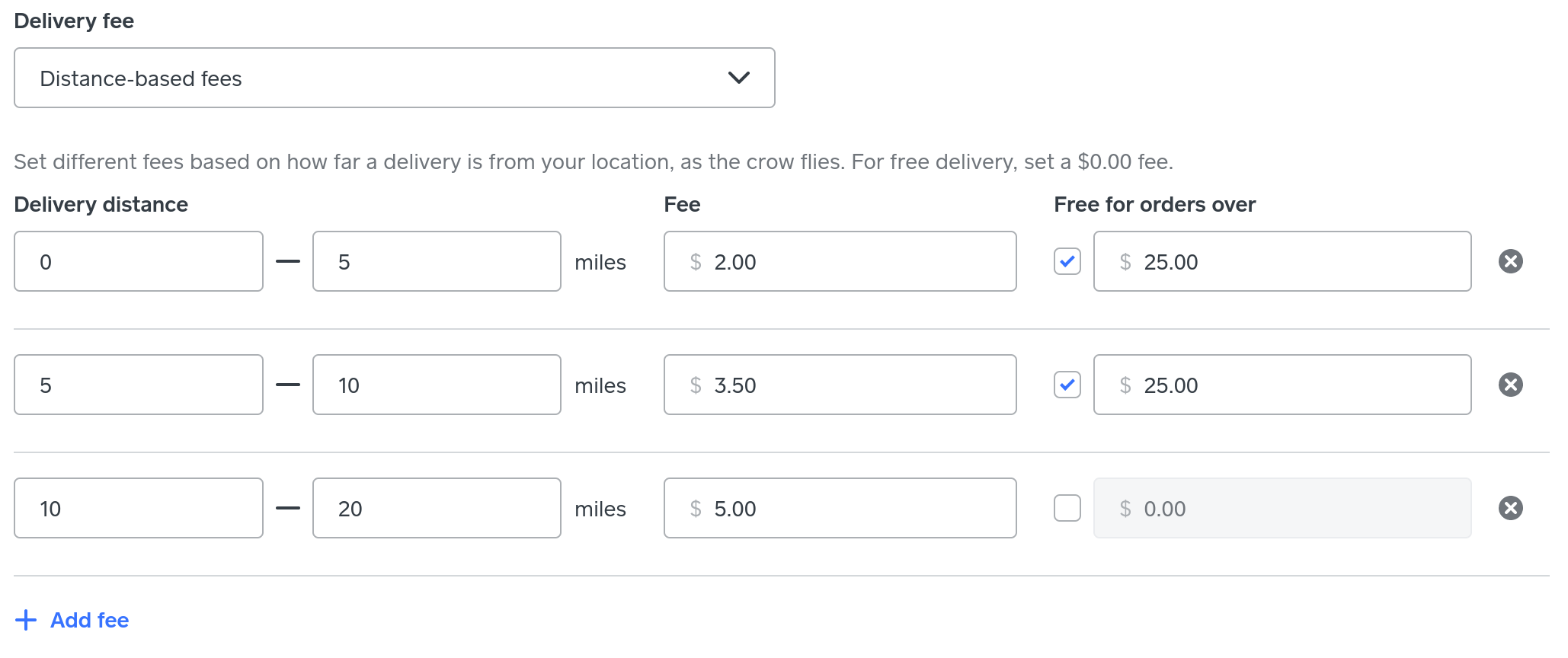Click the second row end distance field showing 10

click(437, 385)
